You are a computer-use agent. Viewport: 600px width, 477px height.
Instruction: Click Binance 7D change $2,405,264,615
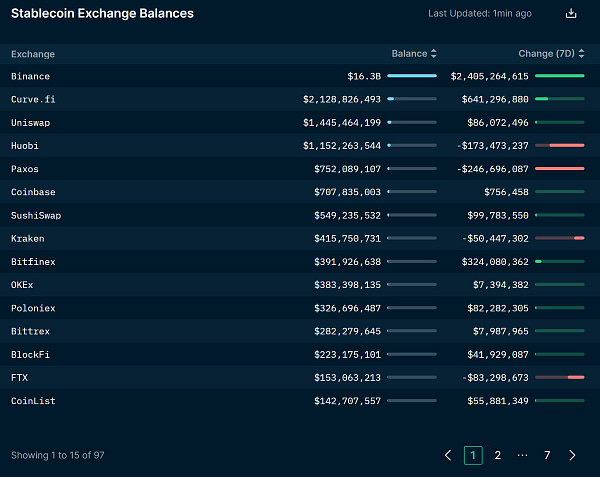tap(489, 76)
